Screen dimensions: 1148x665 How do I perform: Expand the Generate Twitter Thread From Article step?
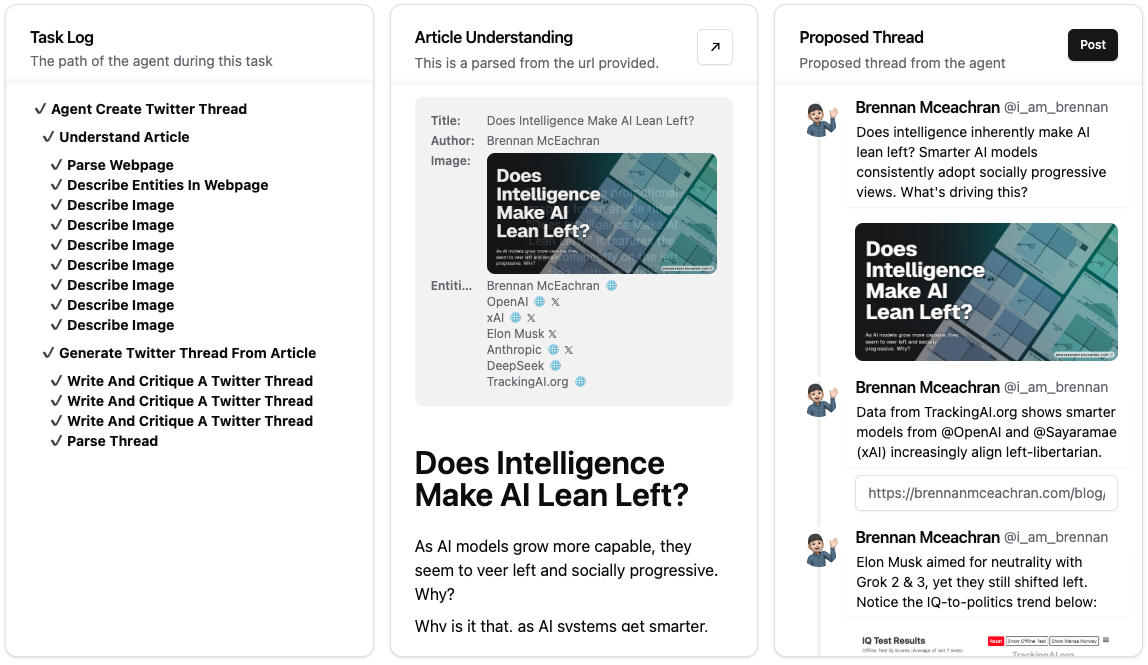(x=49, y=353)
